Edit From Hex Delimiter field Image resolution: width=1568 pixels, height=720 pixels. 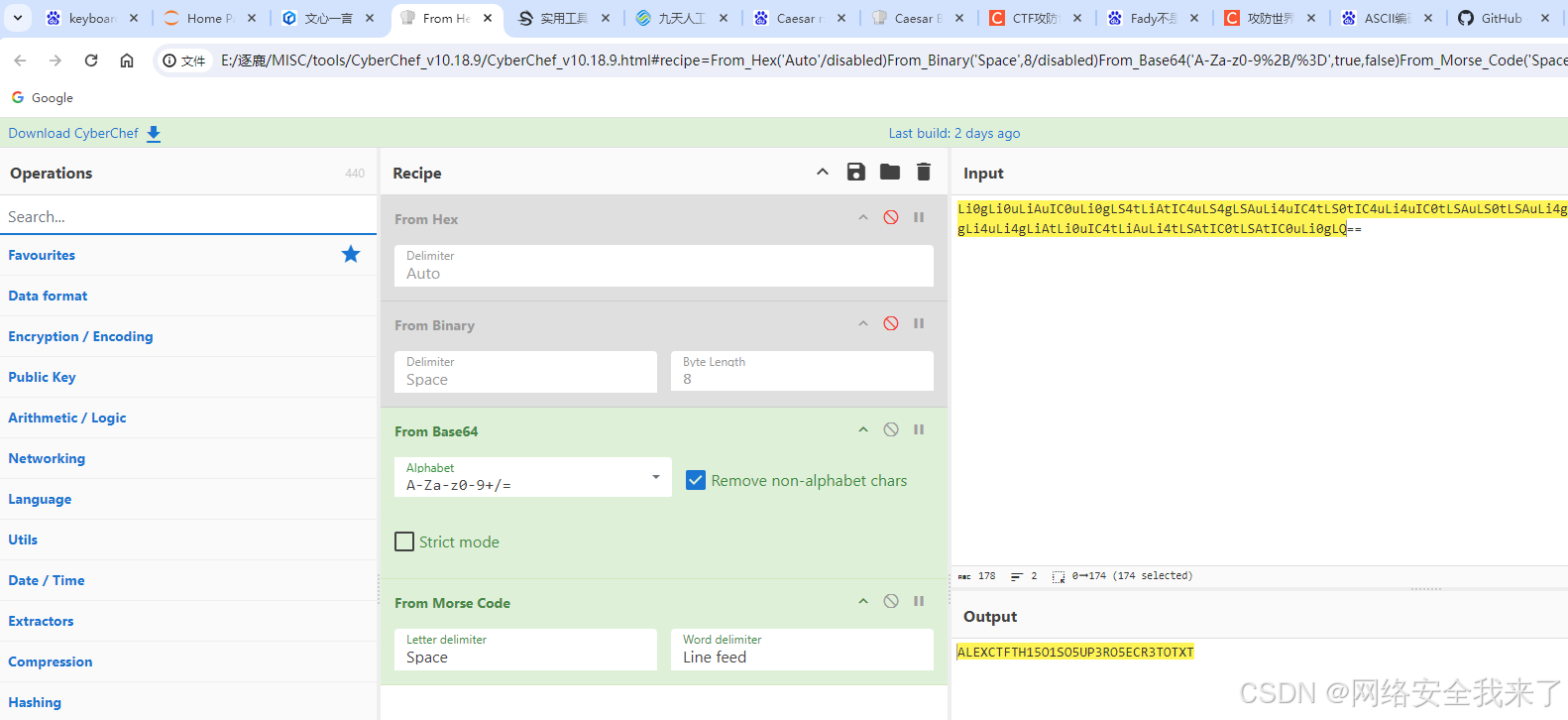pos(664,266)
